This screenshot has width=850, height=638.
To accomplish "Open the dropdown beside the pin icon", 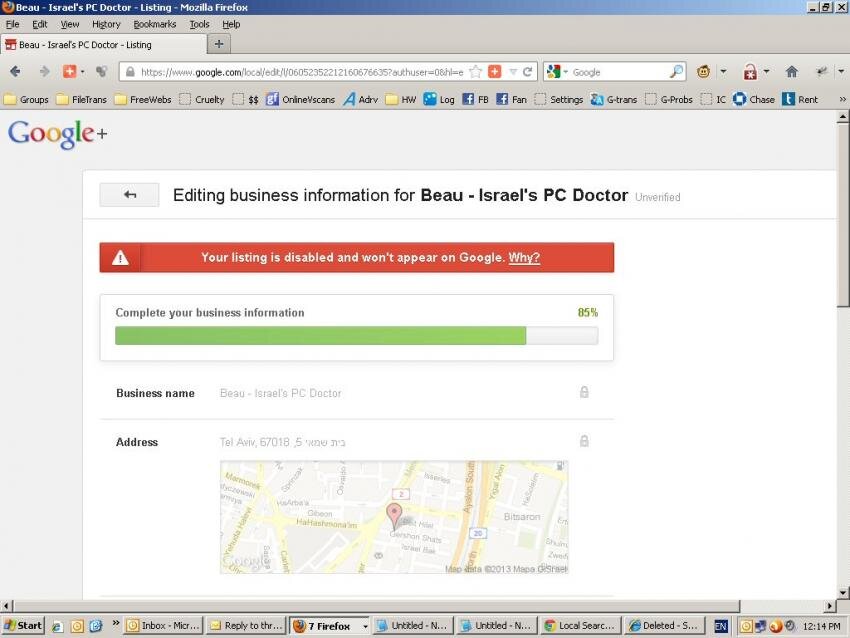I will pos(841,72).
